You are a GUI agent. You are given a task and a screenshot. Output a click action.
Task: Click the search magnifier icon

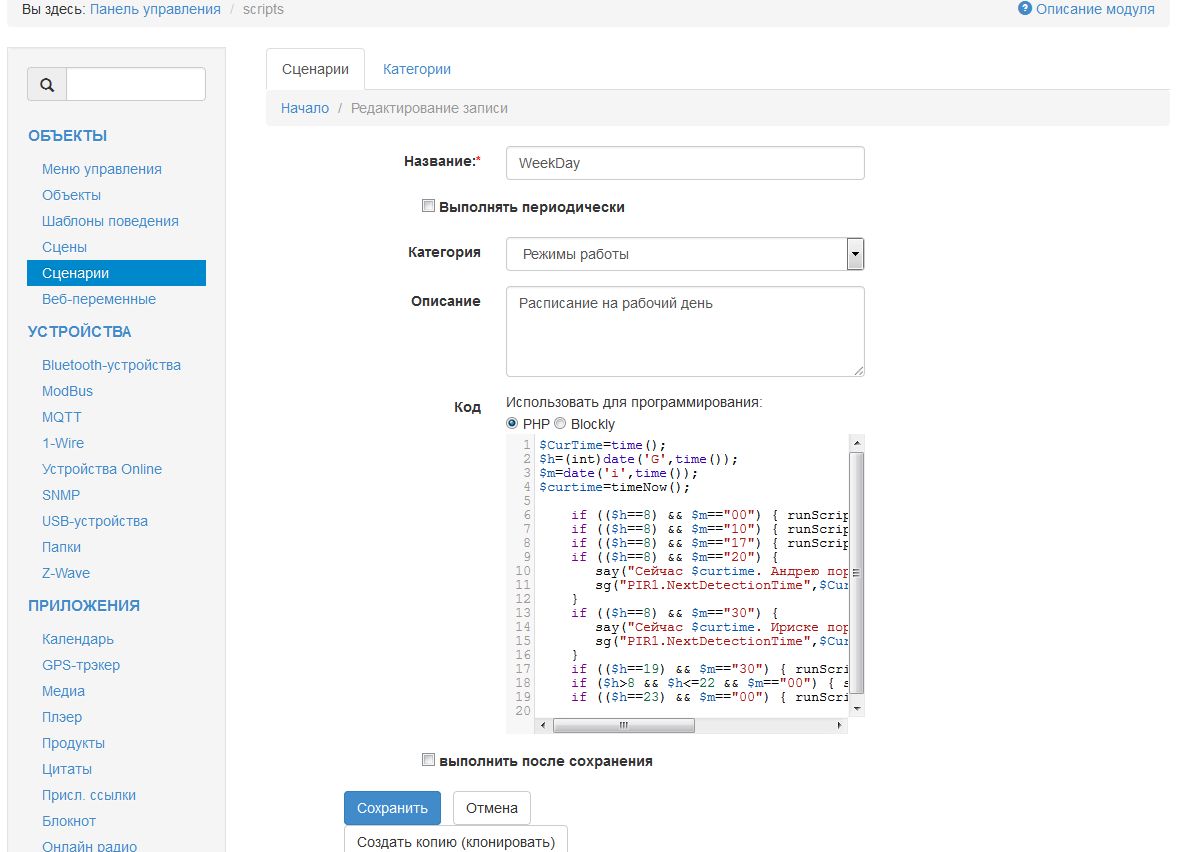[x=47, y=85]
